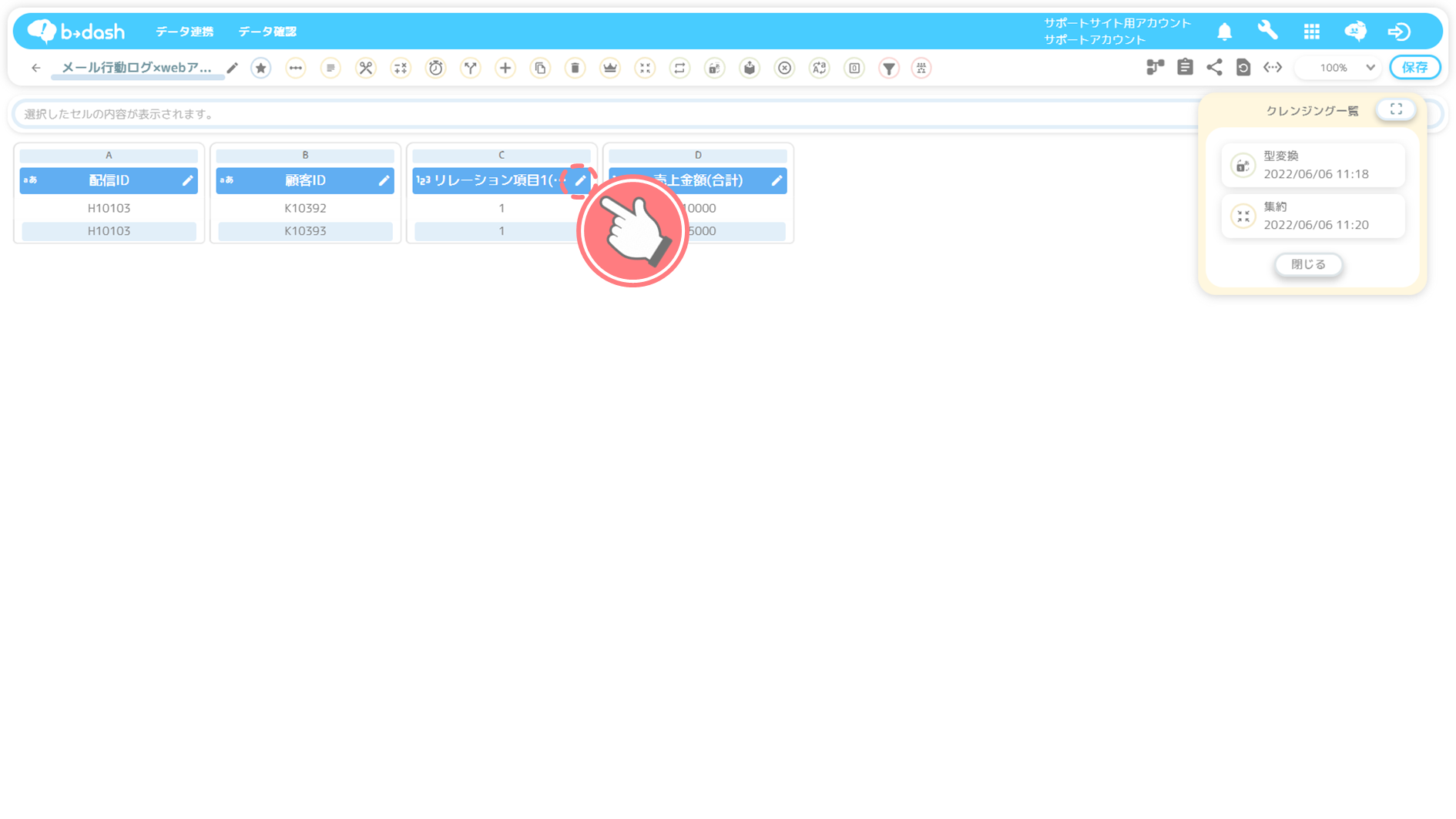The width and height of the screenshot is (1456, 819).
Task: Click the circled X icon in toolbar
Action: tap(784, 68)
